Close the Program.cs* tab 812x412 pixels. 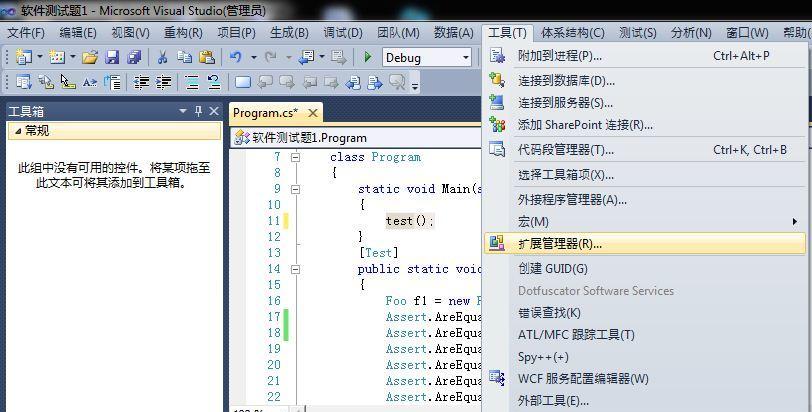tap(312, 113)
